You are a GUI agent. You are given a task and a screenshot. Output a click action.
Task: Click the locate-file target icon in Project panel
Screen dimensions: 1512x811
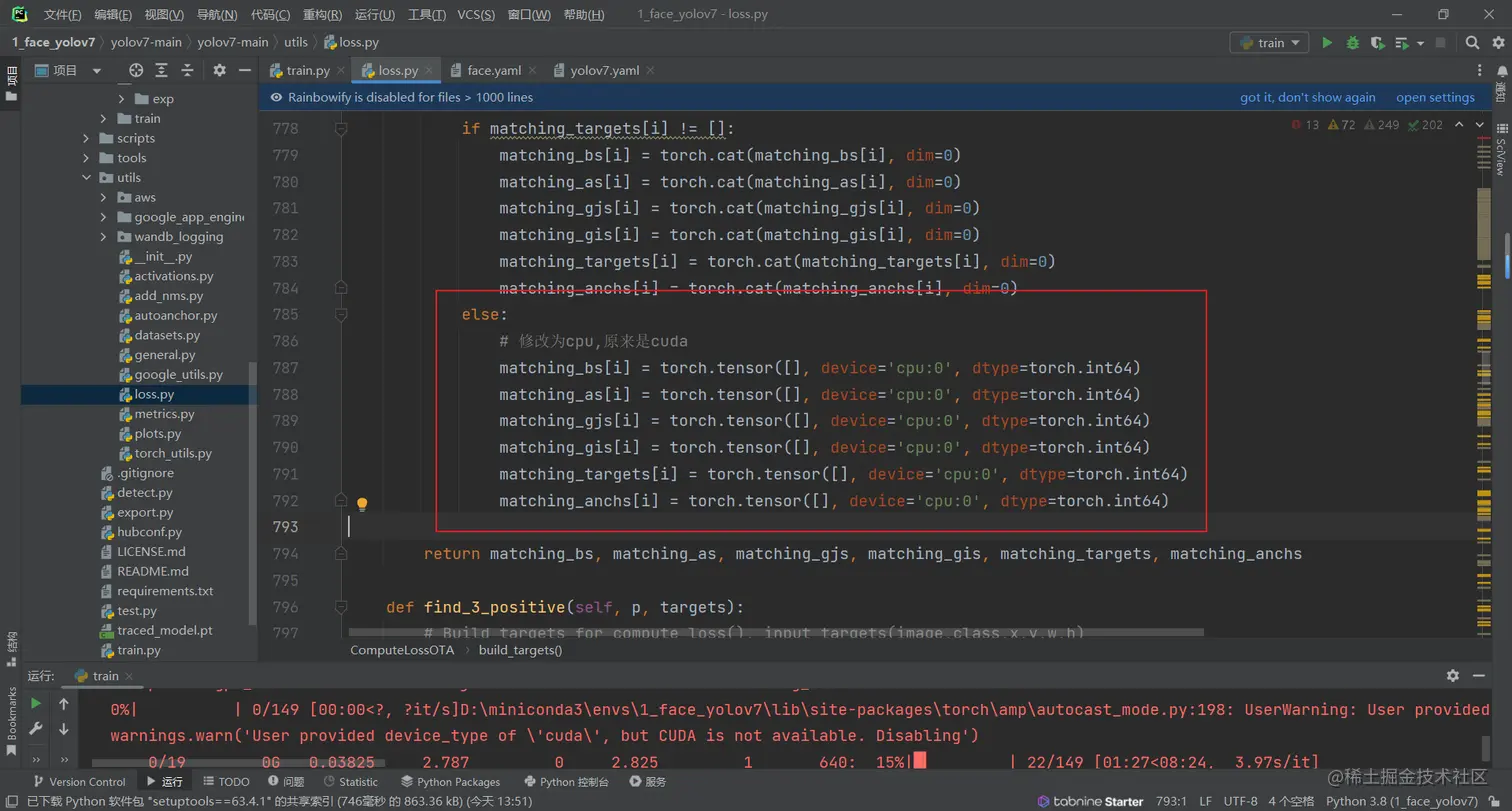[137, 70]
